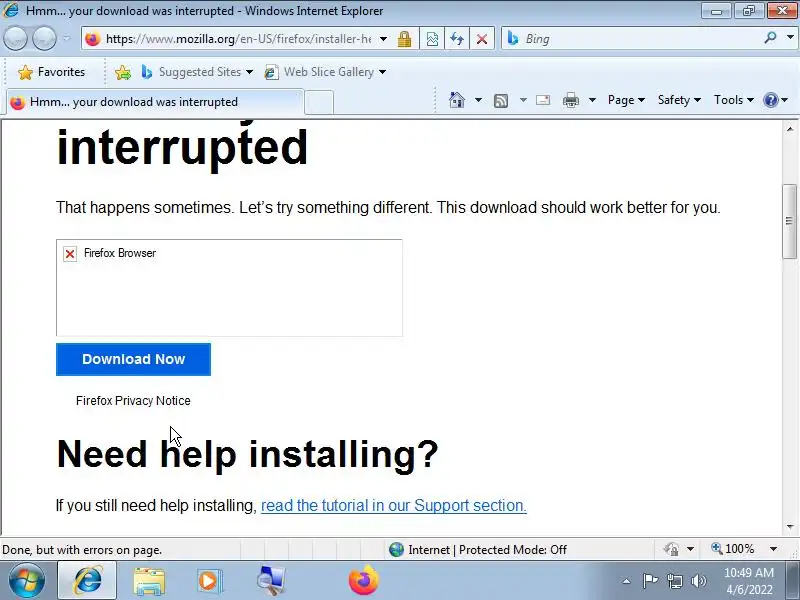Screen dimensions: 800x600
Task: Toggle the Compatibility View icon
Action: click(432, 39)
